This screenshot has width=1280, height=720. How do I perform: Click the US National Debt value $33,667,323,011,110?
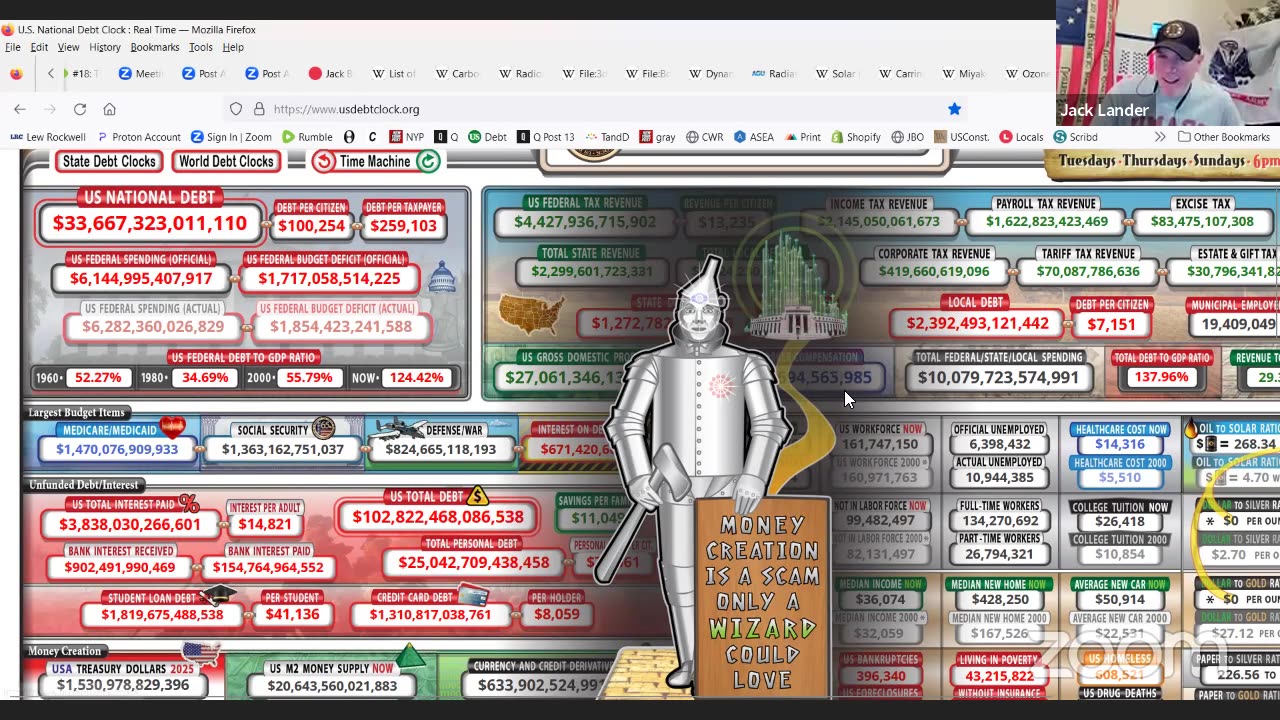pyautogui.click(x=150, y=223)
